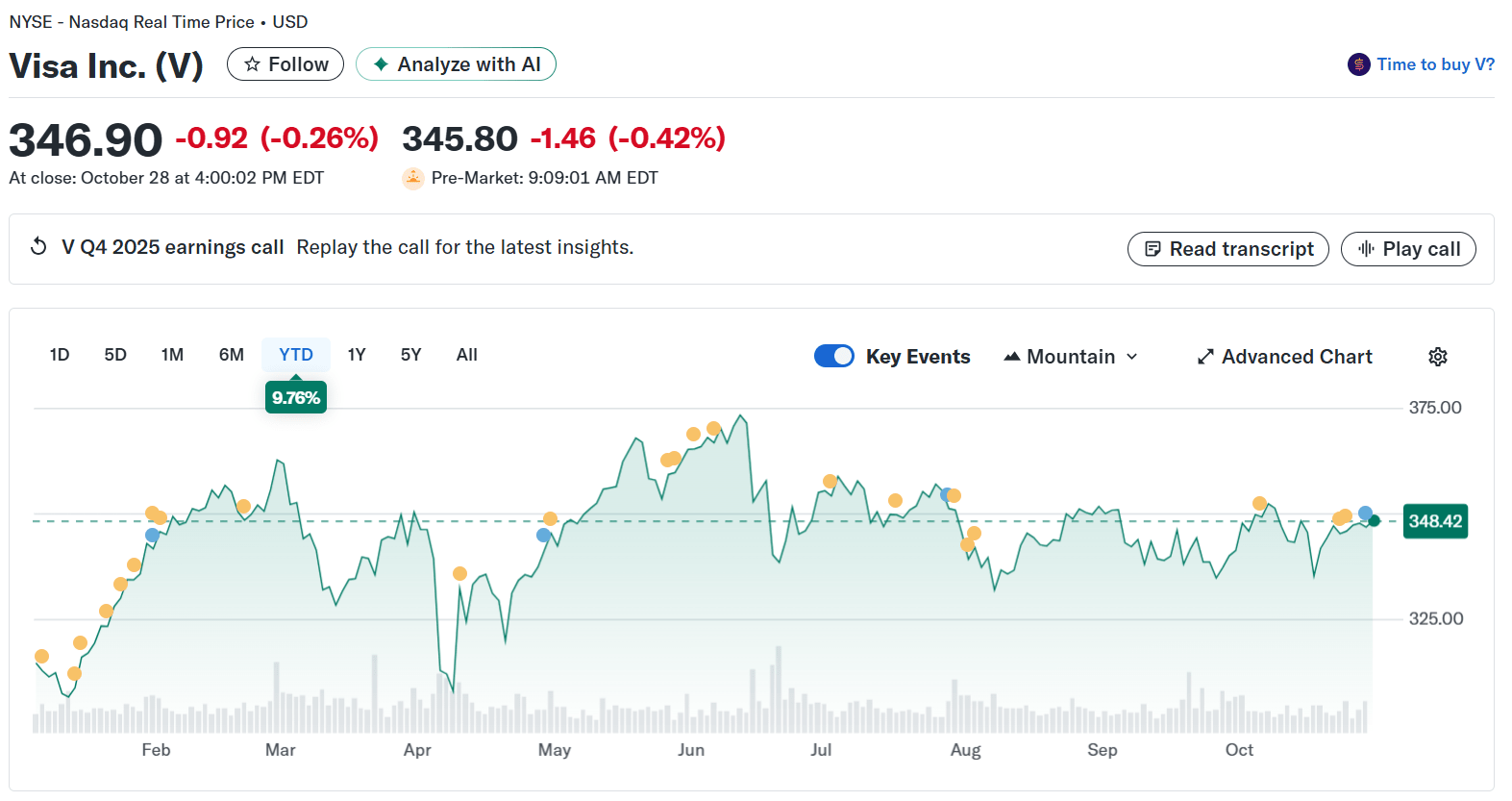The image size is (1512, 801).
Task: Click the 325.00 axis label
Action: coord(1435,619)
